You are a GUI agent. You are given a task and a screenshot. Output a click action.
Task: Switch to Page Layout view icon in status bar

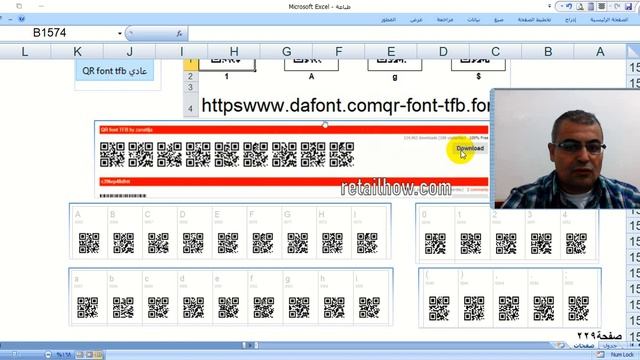(89, 355)
